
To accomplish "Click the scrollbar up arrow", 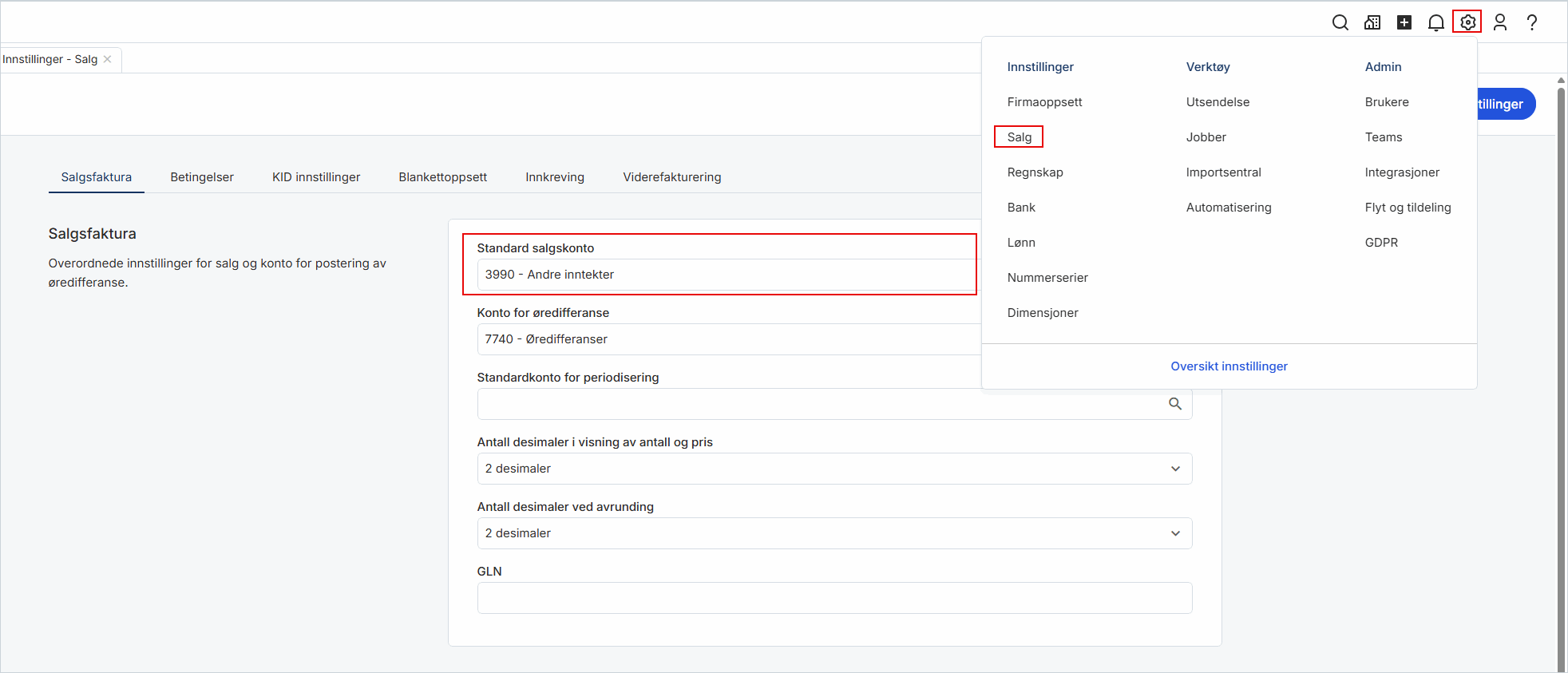I will click(1561, 81).
